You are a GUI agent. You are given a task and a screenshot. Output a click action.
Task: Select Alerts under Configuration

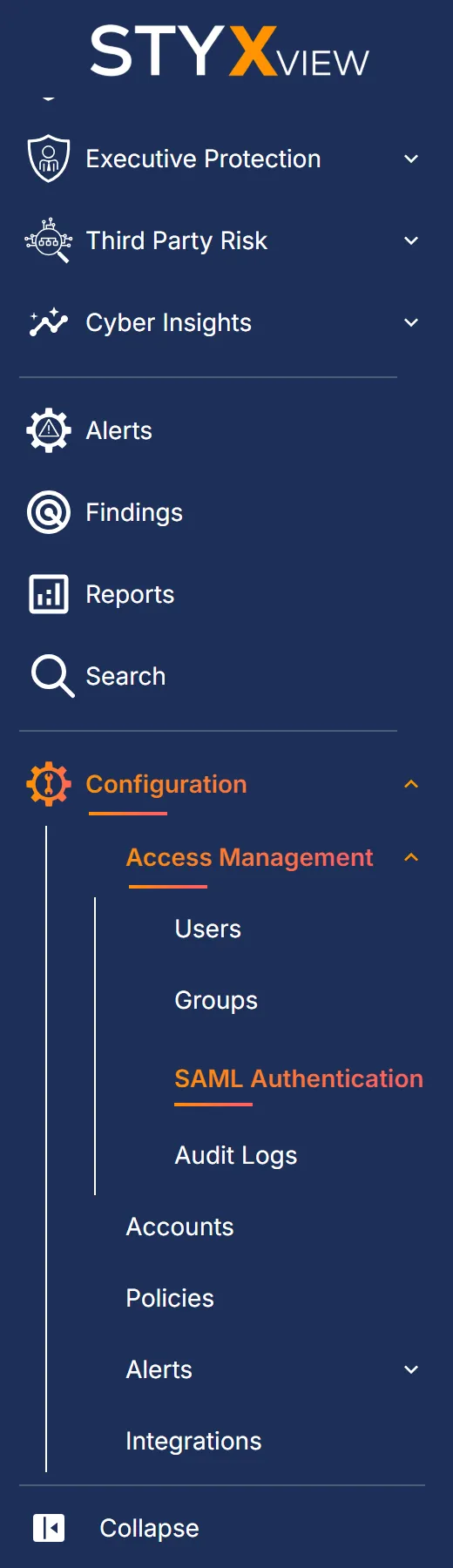[159, 1369]
